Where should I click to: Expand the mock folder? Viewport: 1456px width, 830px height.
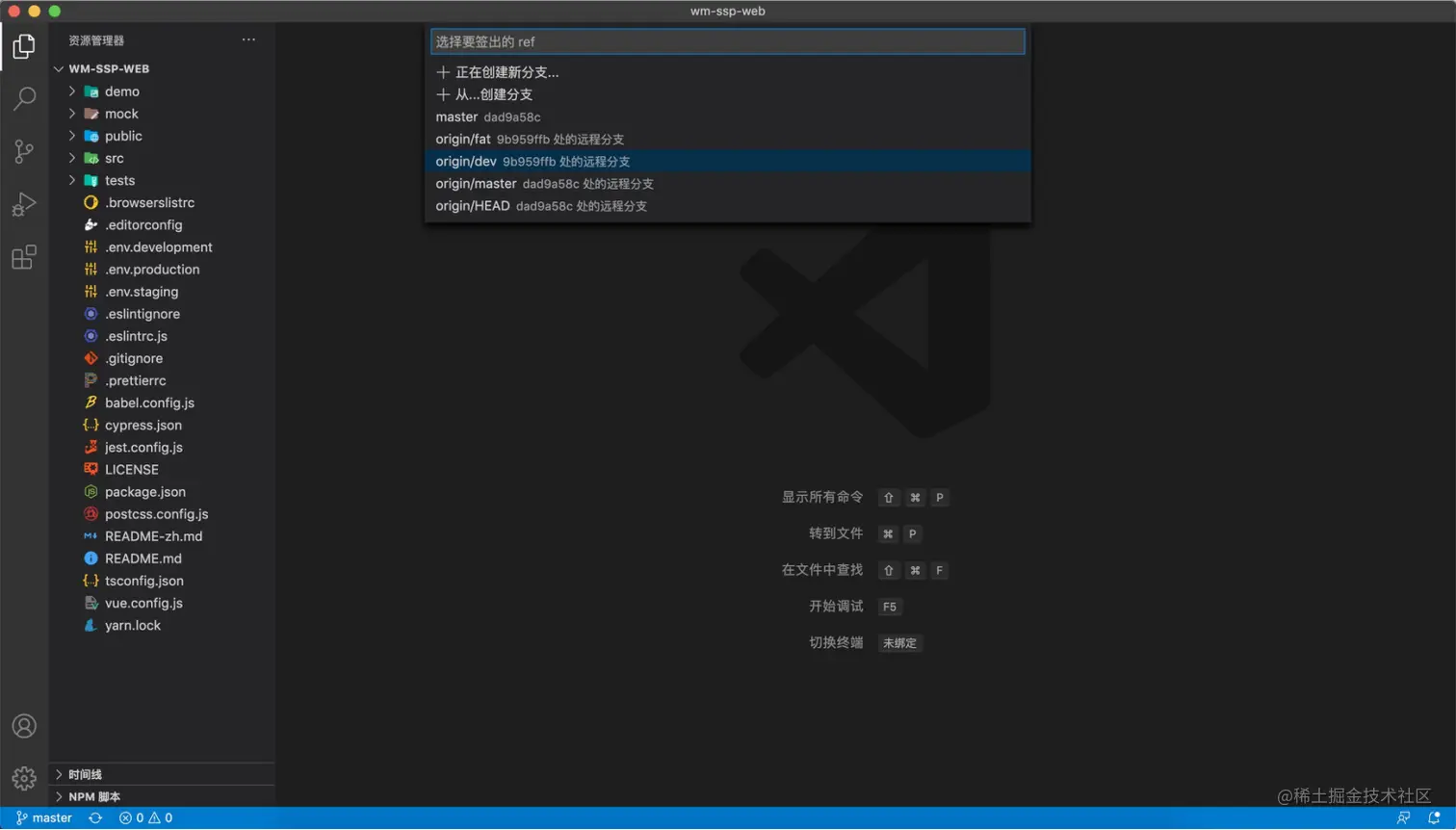[72, 114]
